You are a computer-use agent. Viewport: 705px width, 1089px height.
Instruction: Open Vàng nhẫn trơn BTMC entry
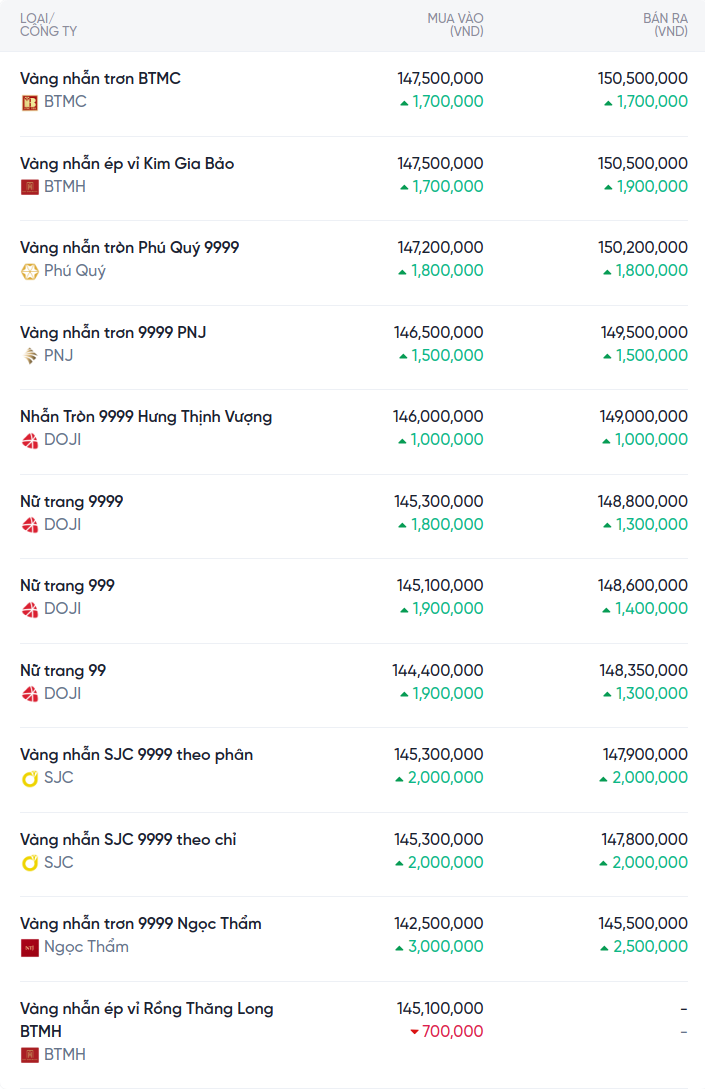click(100, 78)
